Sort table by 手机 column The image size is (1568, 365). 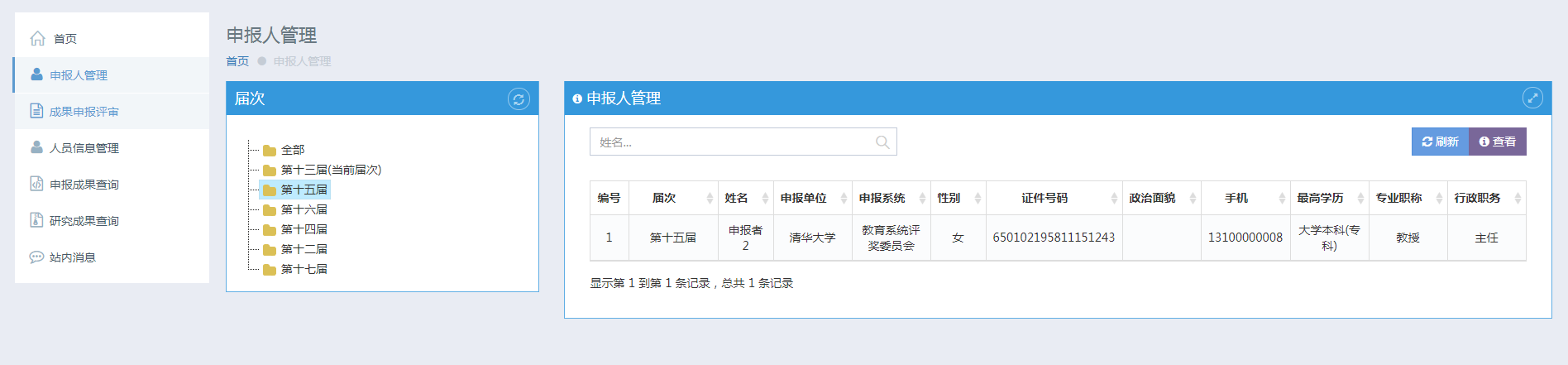(1245, 198)
